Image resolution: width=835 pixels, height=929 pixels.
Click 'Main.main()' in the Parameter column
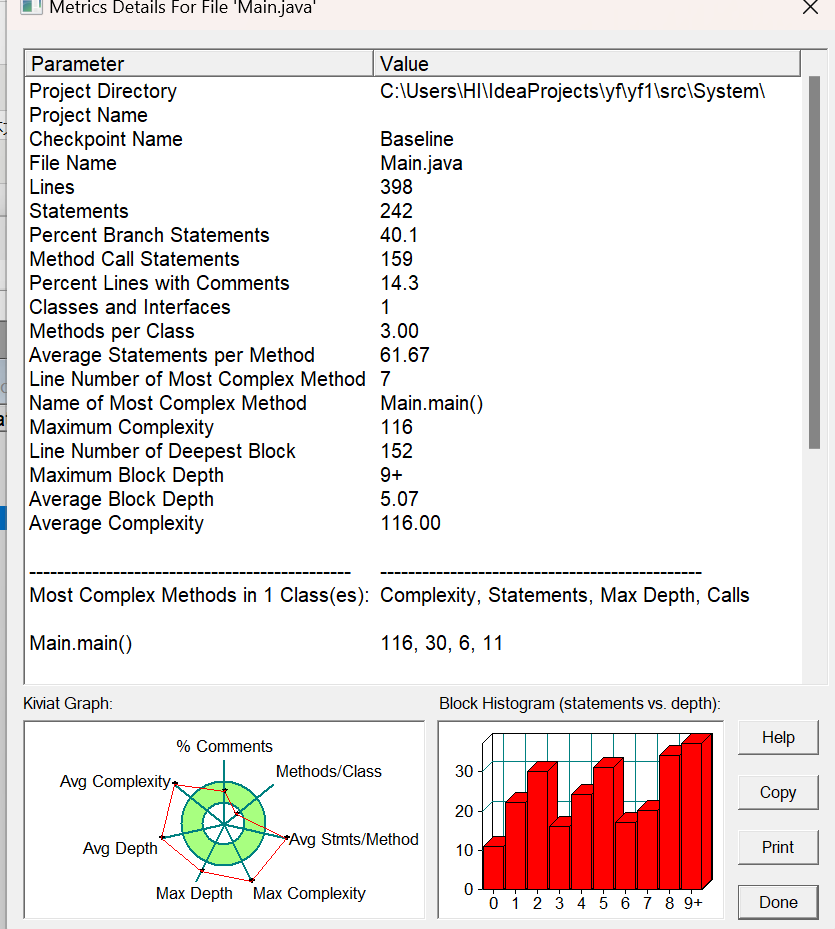81,643
